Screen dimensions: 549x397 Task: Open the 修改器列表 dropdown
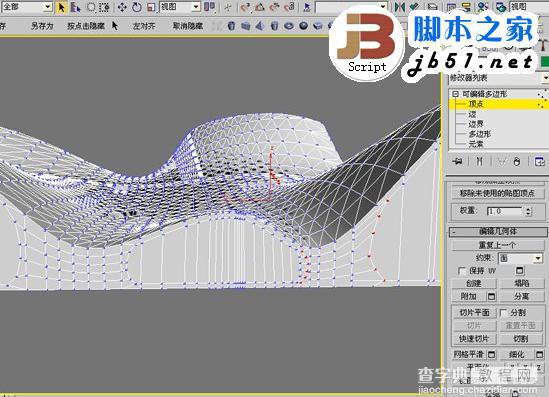tap(545, 78)
